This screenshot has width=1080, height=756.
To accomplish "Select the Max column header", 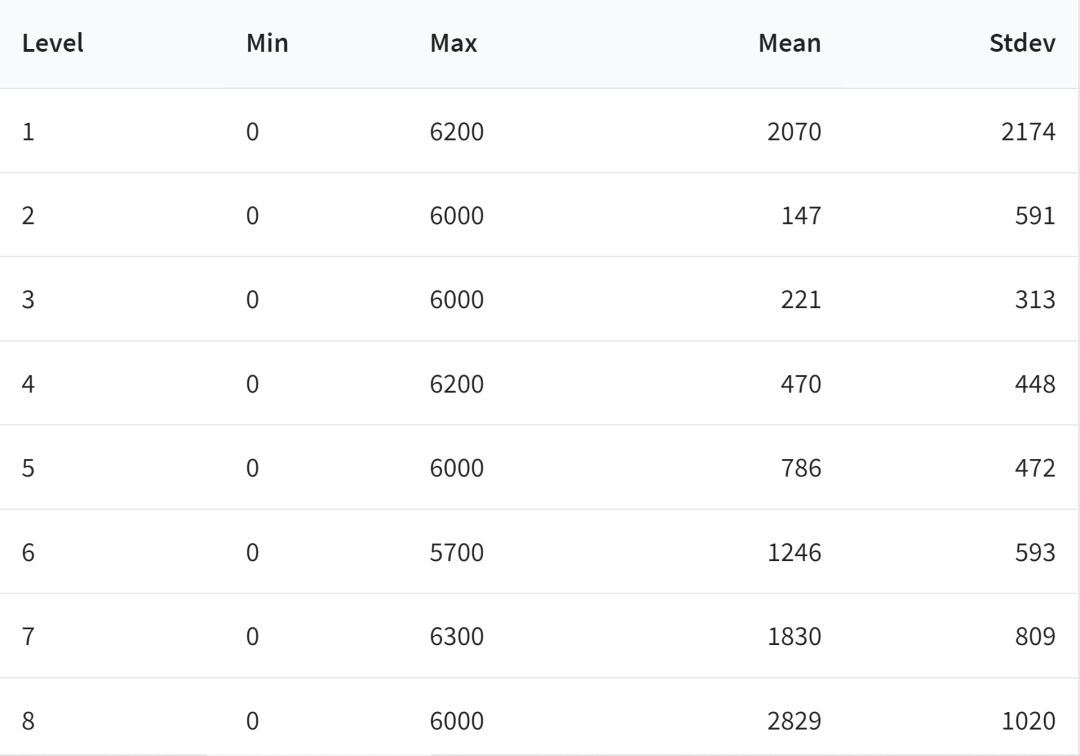I will tap(453, 44).
